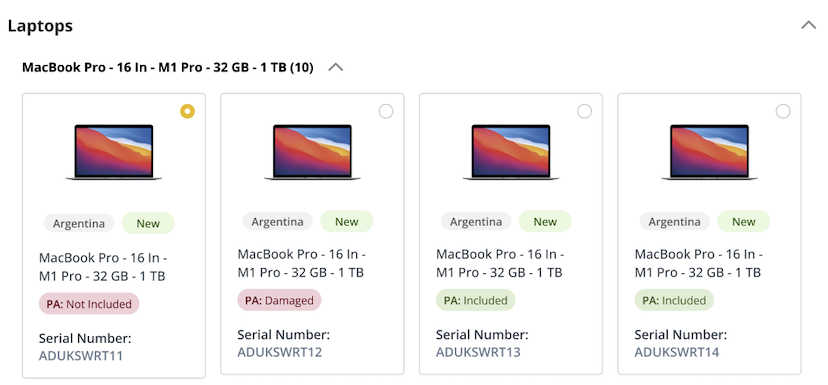Click the PA: Not Included badge
The height and width of the screenshot is (385, 828).
pyautogui.click(x=89, y=304)
